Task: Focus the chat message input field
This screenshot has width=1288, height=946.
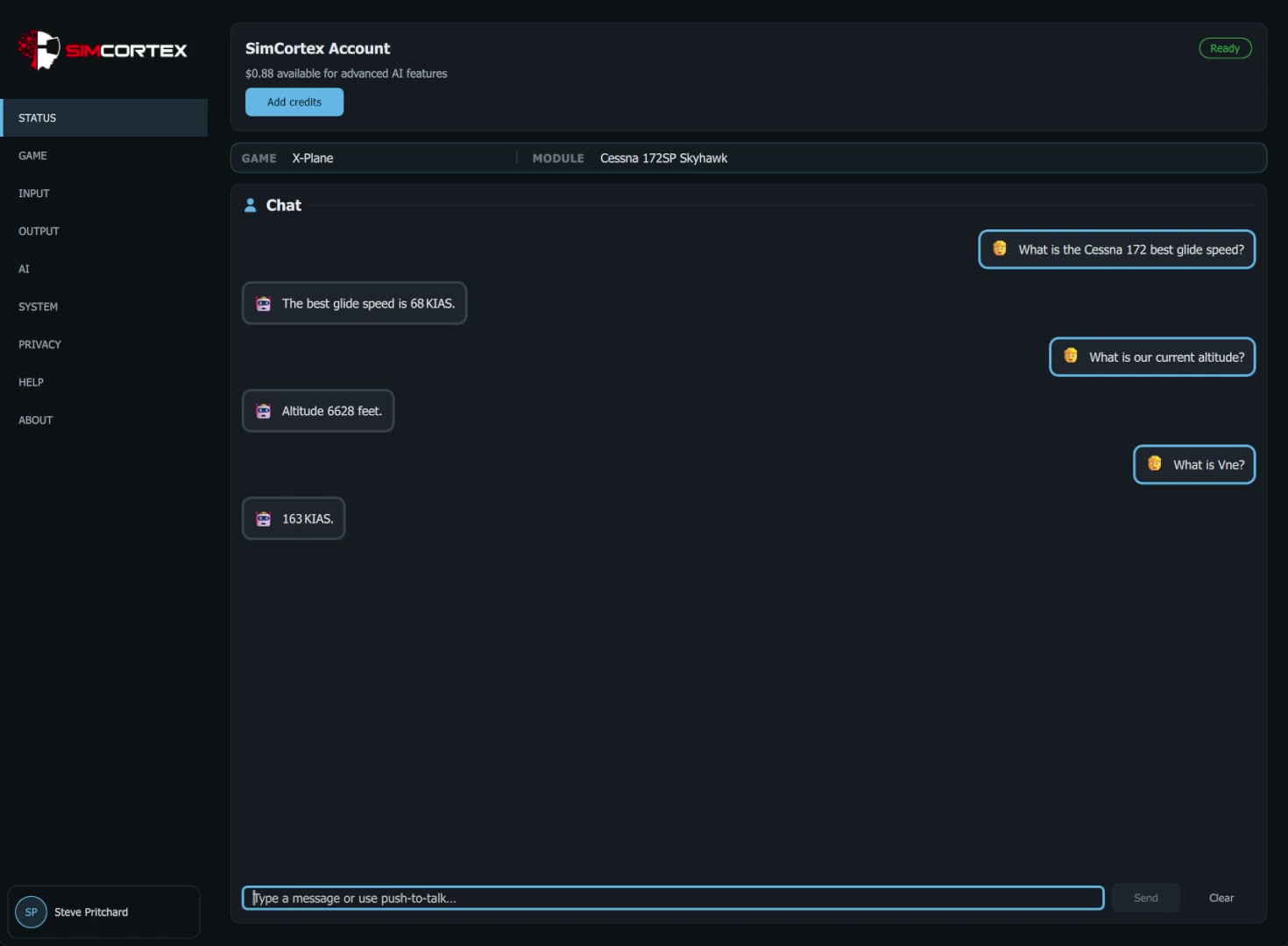Action: click(673, 898)
